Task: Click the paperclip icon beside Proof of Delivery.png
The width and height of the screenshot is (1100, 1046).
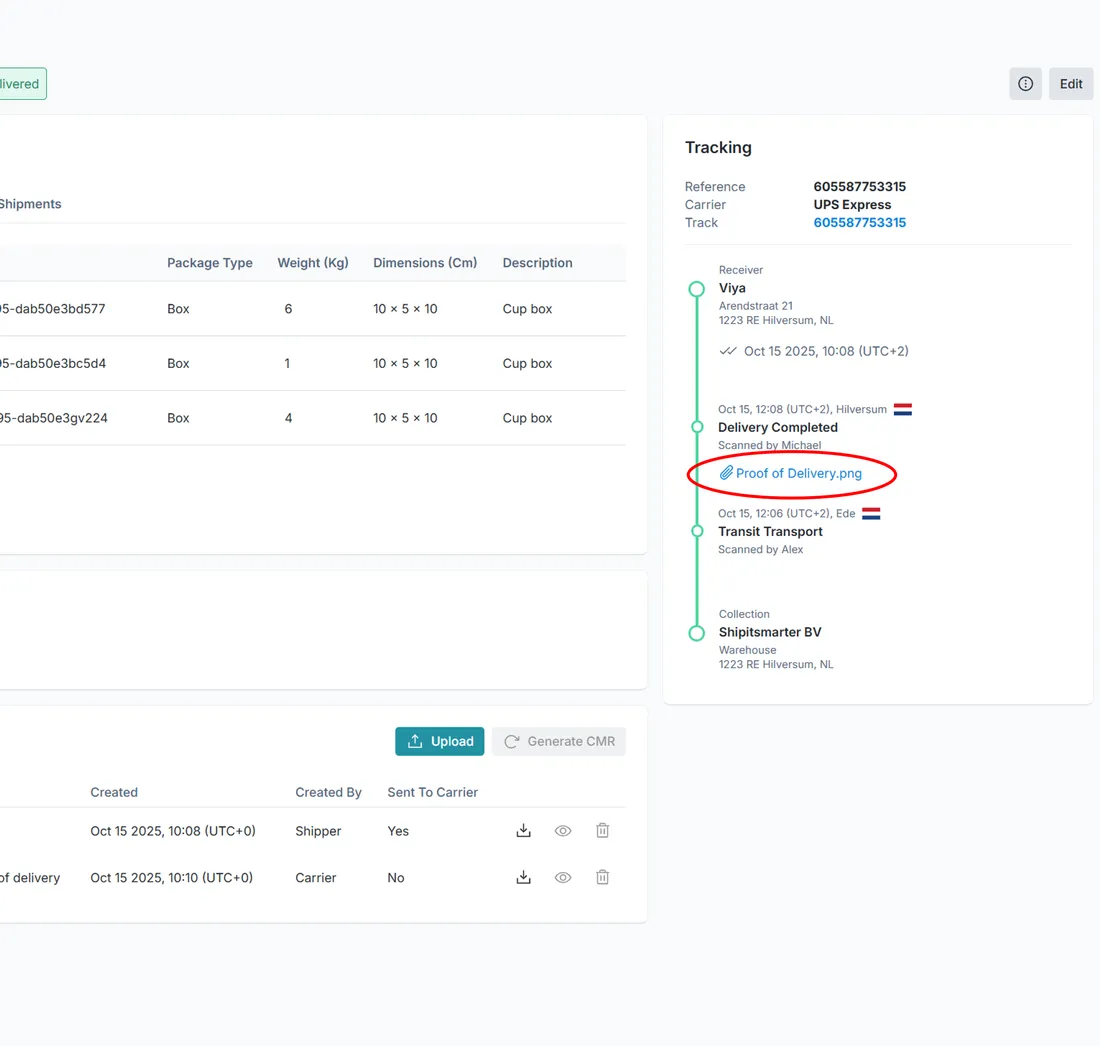Action: (x=726, y=473)
